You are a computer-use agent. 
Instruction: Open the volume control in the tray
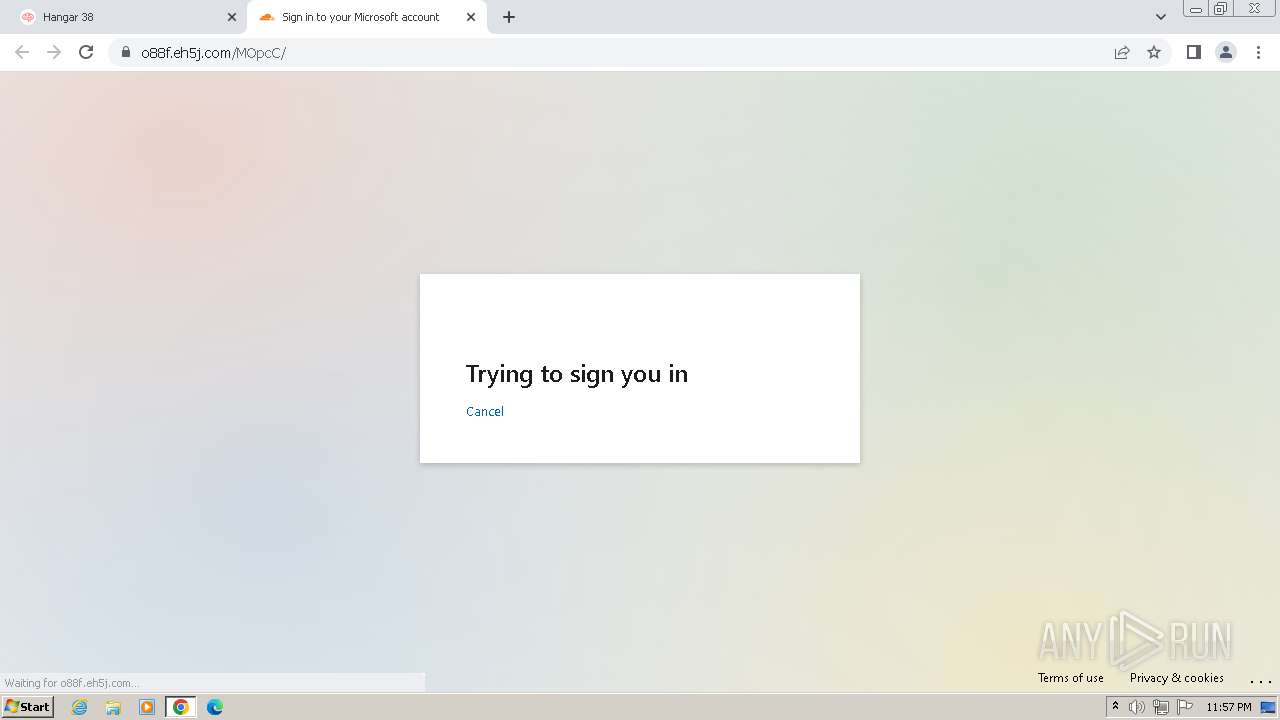(1137, 707)
